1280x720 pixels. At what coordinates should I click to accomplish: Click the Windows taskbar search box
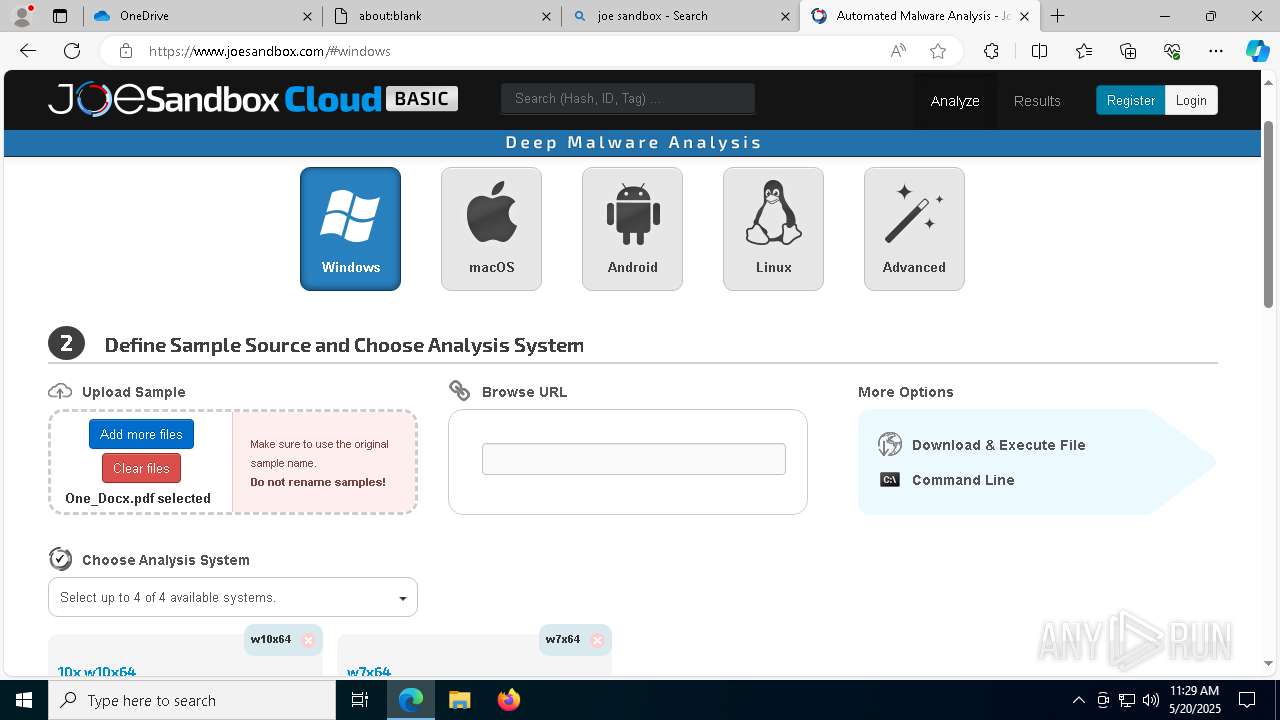tap(192, 700)
